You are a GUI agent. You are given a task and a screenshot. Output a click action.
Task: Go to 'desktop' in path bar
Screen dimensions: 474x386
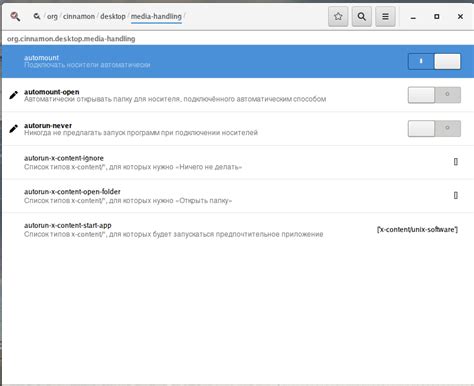[113, 16]
